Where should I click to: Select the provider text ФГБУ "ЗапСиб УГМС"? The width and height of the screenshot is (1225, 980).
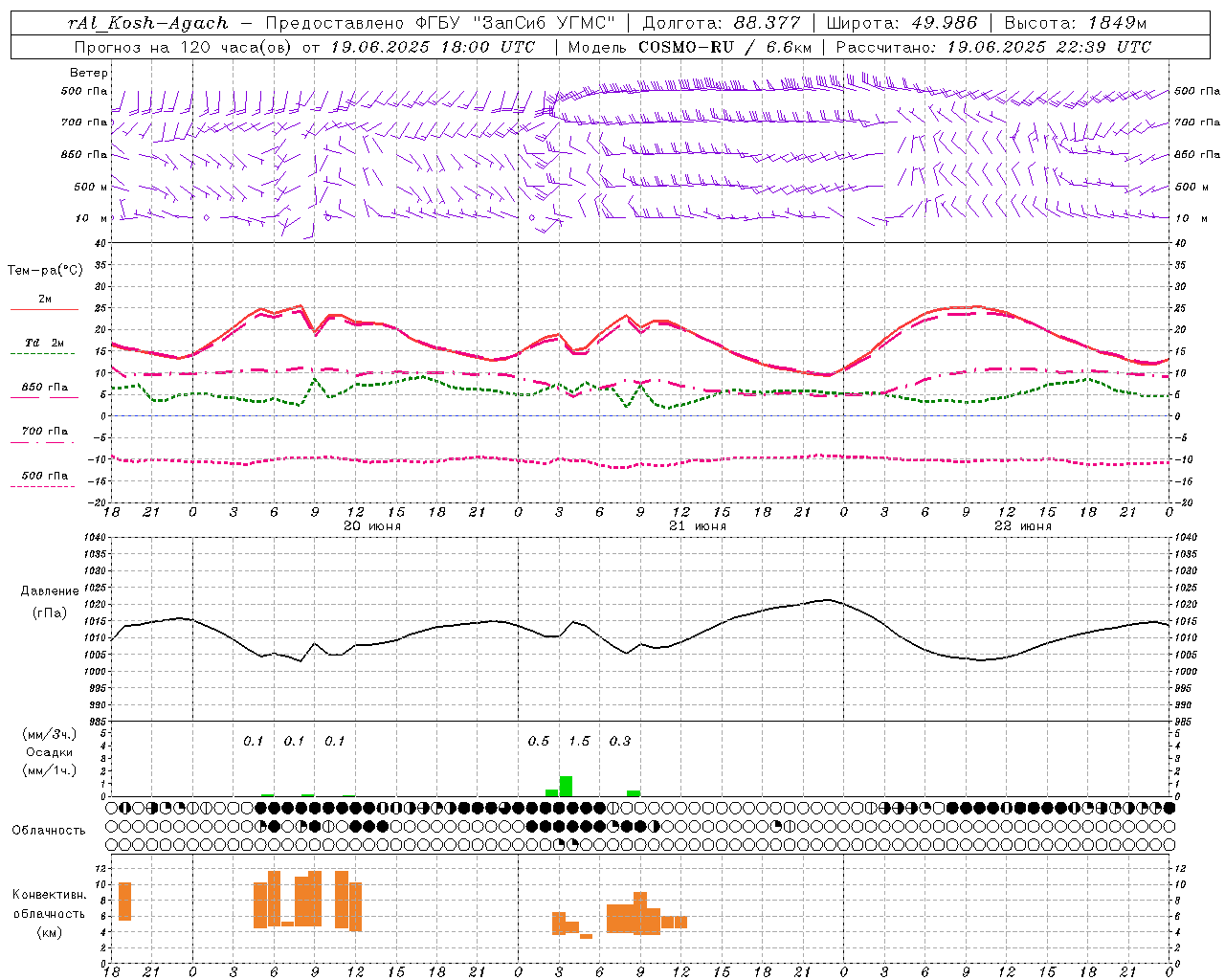coord(516,23)
